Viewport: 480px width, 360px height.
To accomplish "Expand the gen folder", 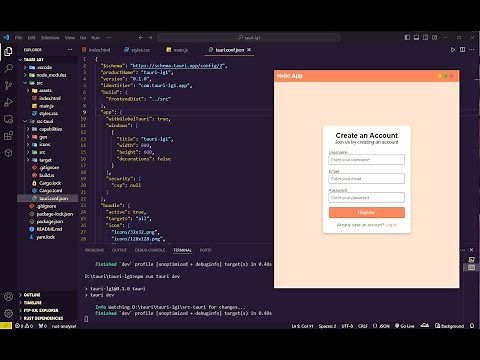I will coord(43,137).
